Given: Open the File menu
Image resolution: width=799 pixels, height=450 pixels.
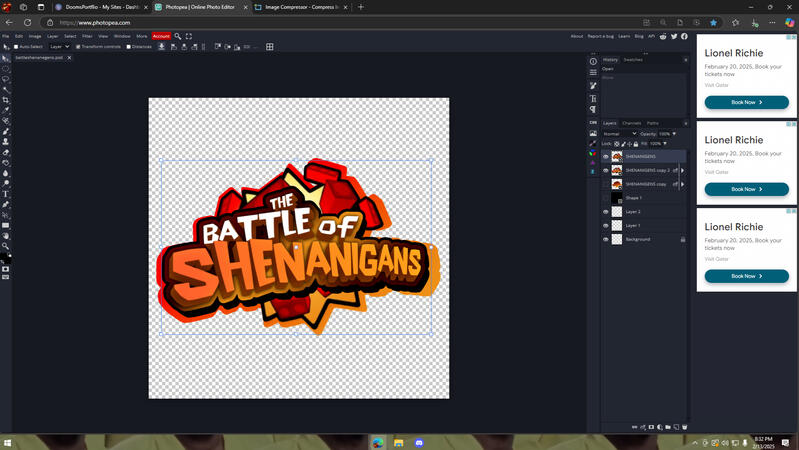Looking at the screenshot, I should 6,36.
